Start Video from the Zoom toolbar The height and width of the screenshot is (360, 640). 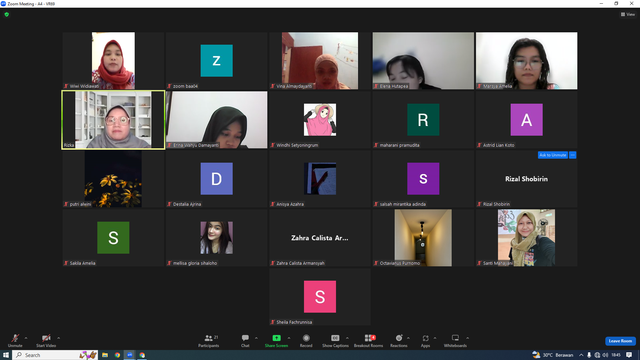point(46,340)
